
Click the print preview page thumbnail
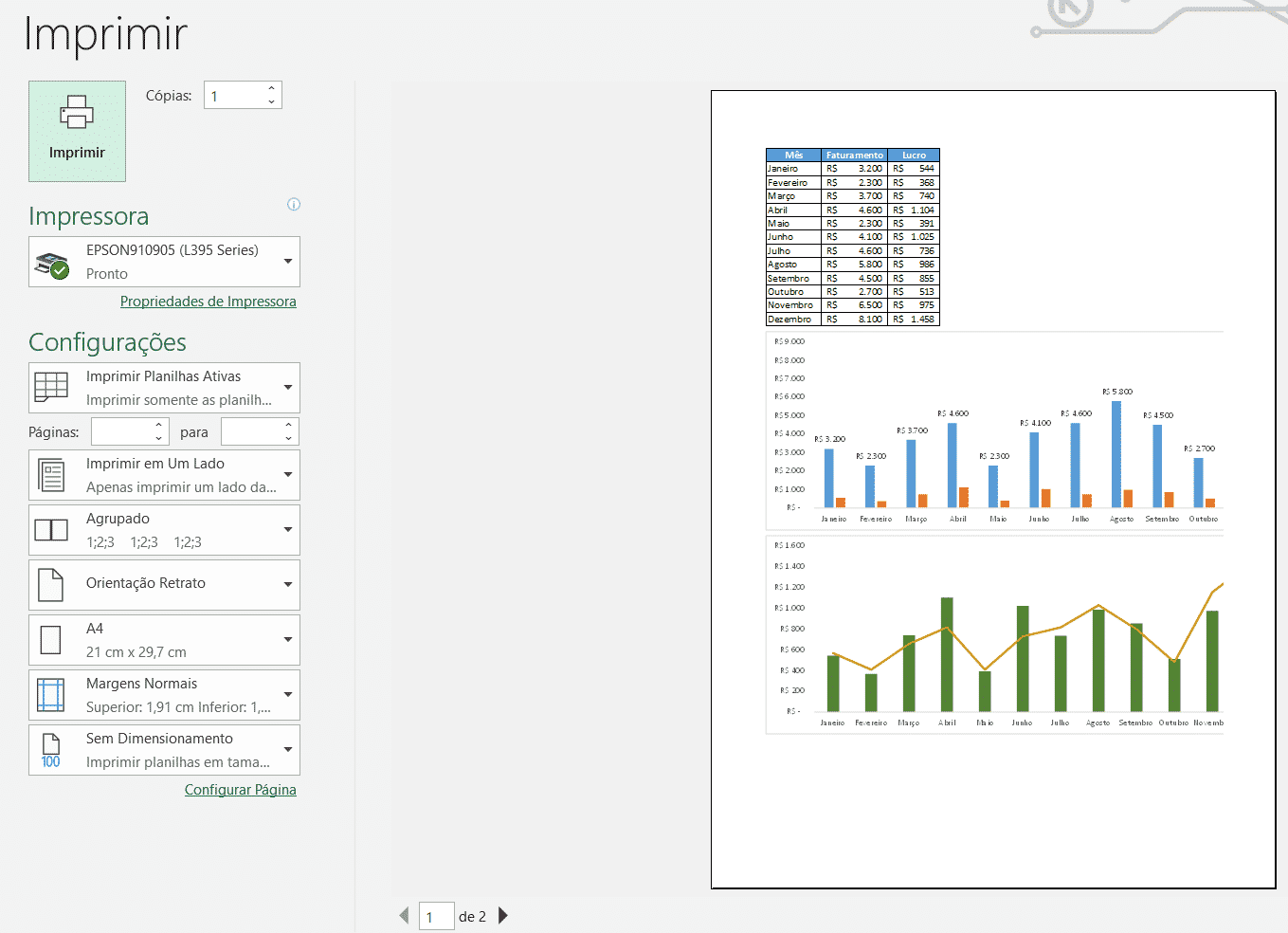(x=993, y=489)
